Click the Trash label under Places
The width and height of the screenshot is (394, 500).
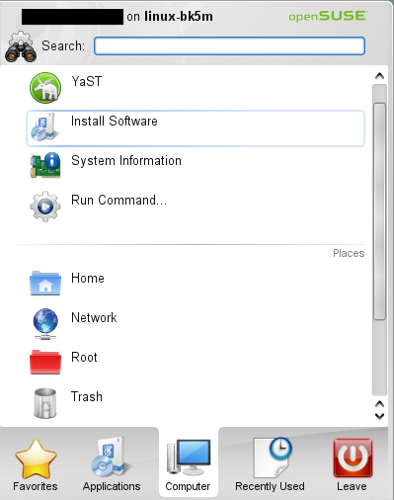click(x=87, y=397)
